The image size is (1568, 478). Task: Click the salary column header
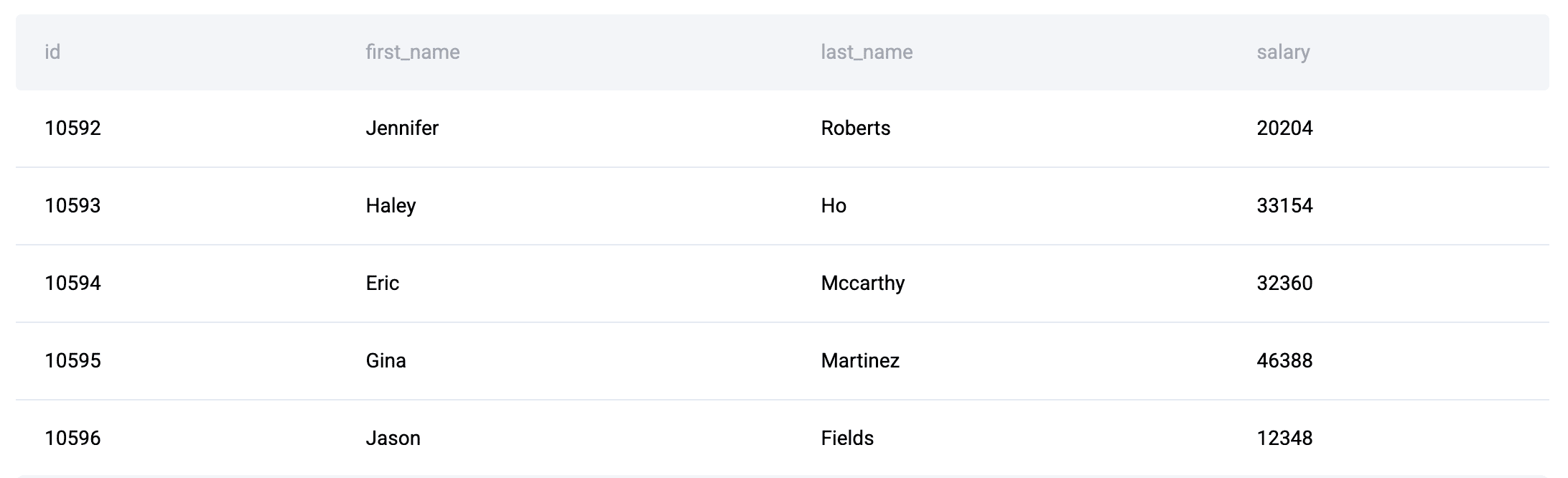(x=1283, y=52)
